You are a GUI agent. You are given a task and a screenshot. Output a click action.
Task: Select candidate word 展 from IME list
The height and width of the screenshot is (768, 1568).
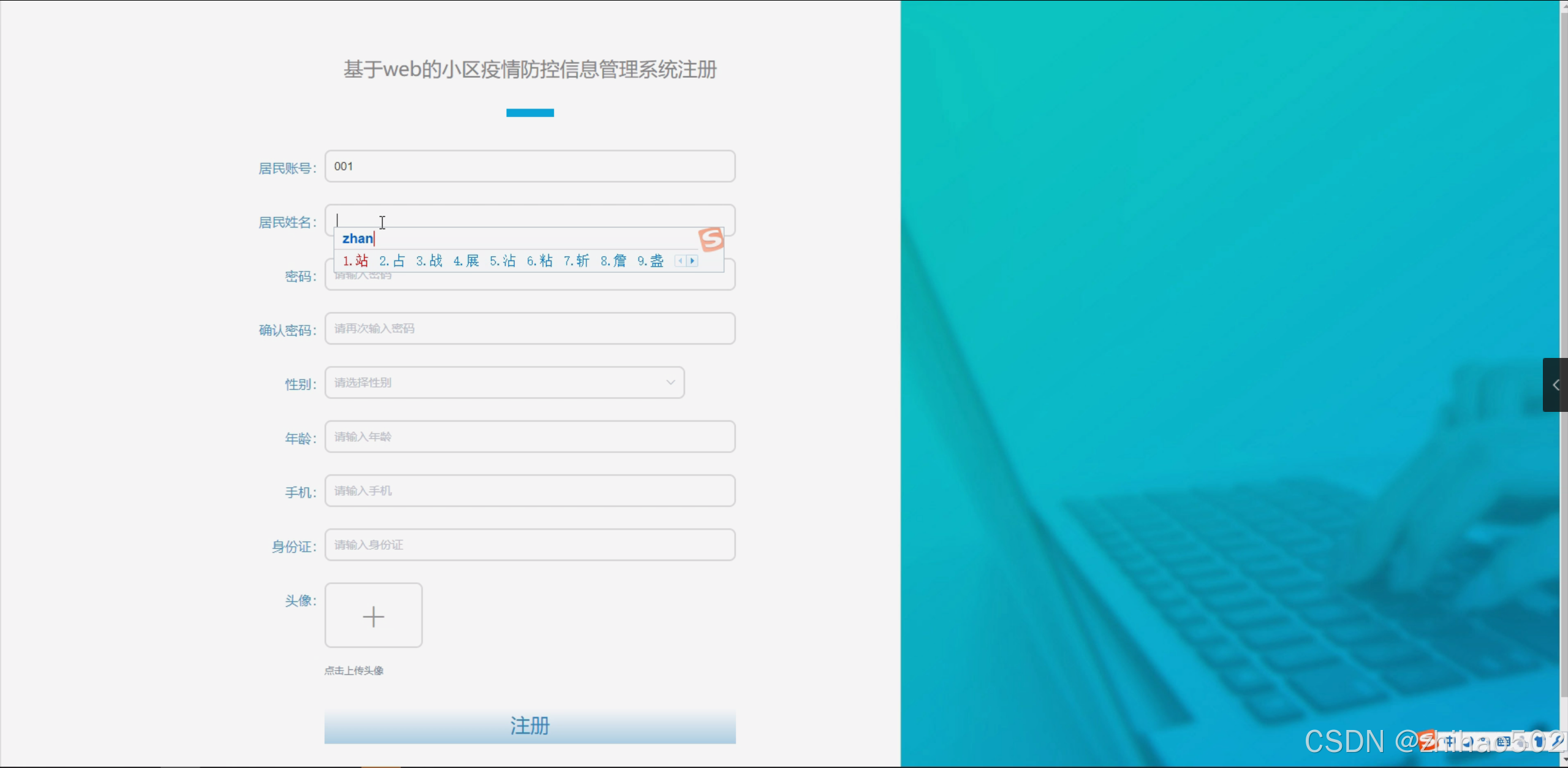click(471, 260)
